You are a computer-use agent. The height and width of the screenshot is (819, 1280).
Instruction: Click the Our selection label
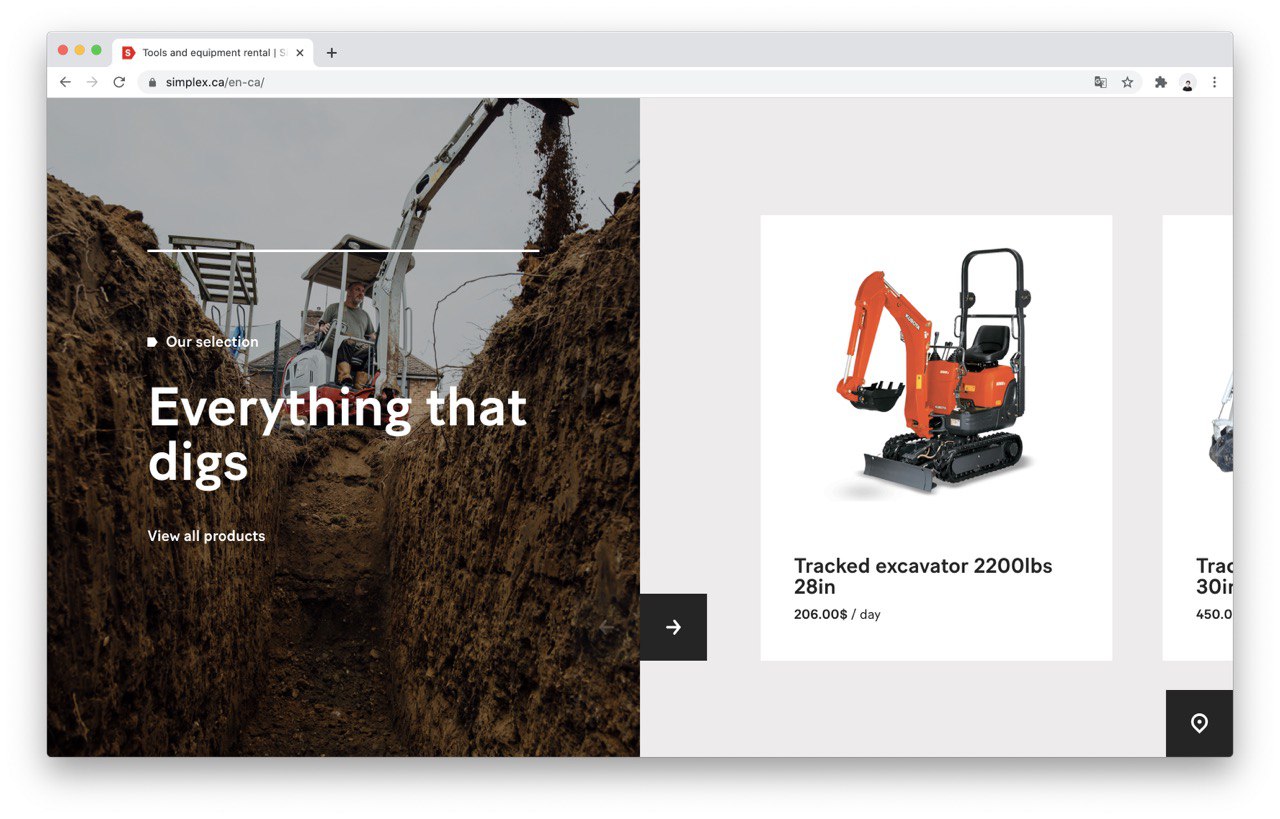(212, 342)
